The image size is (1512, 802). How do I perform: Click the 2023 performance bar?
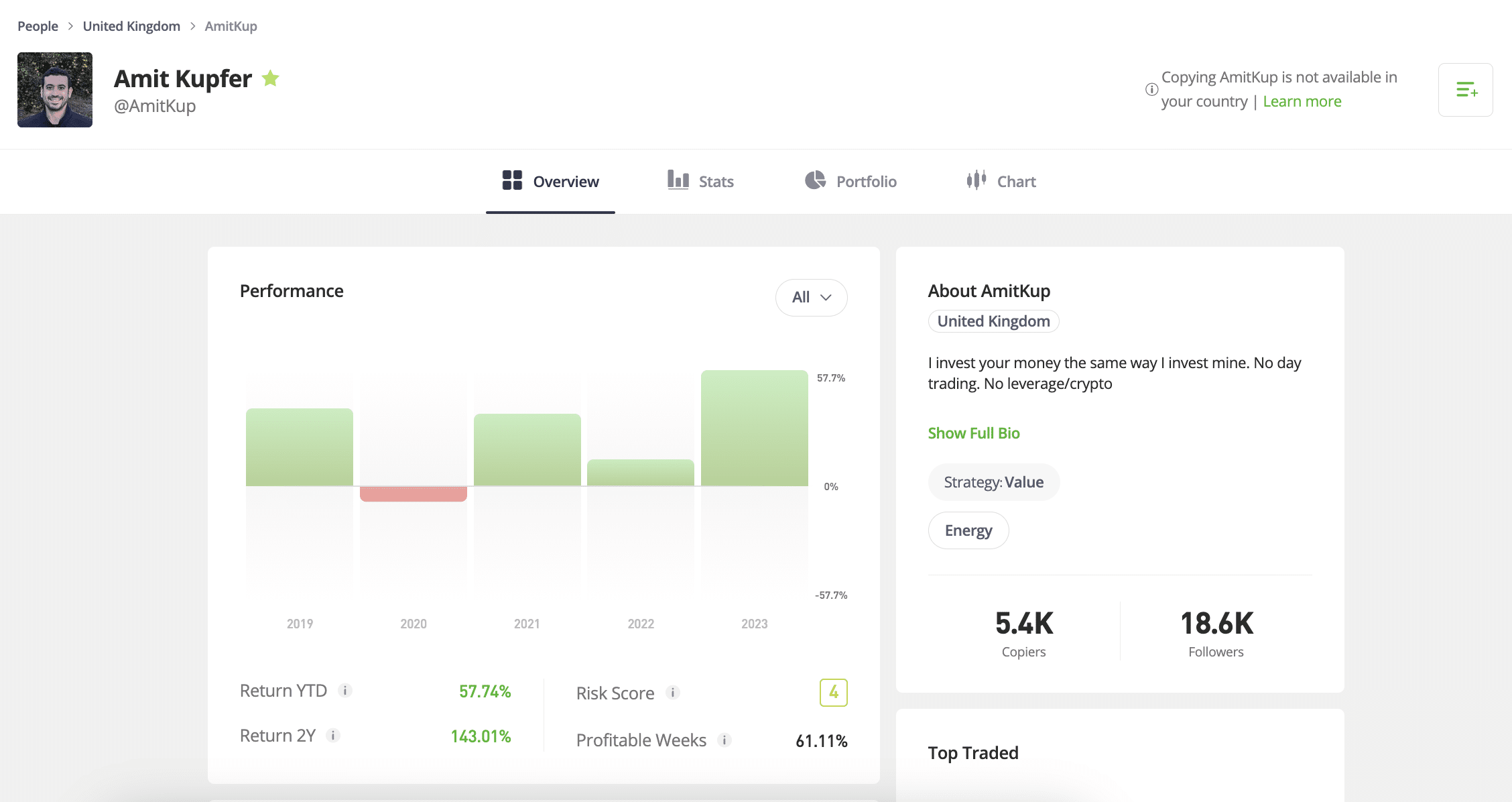coord(755,428)
